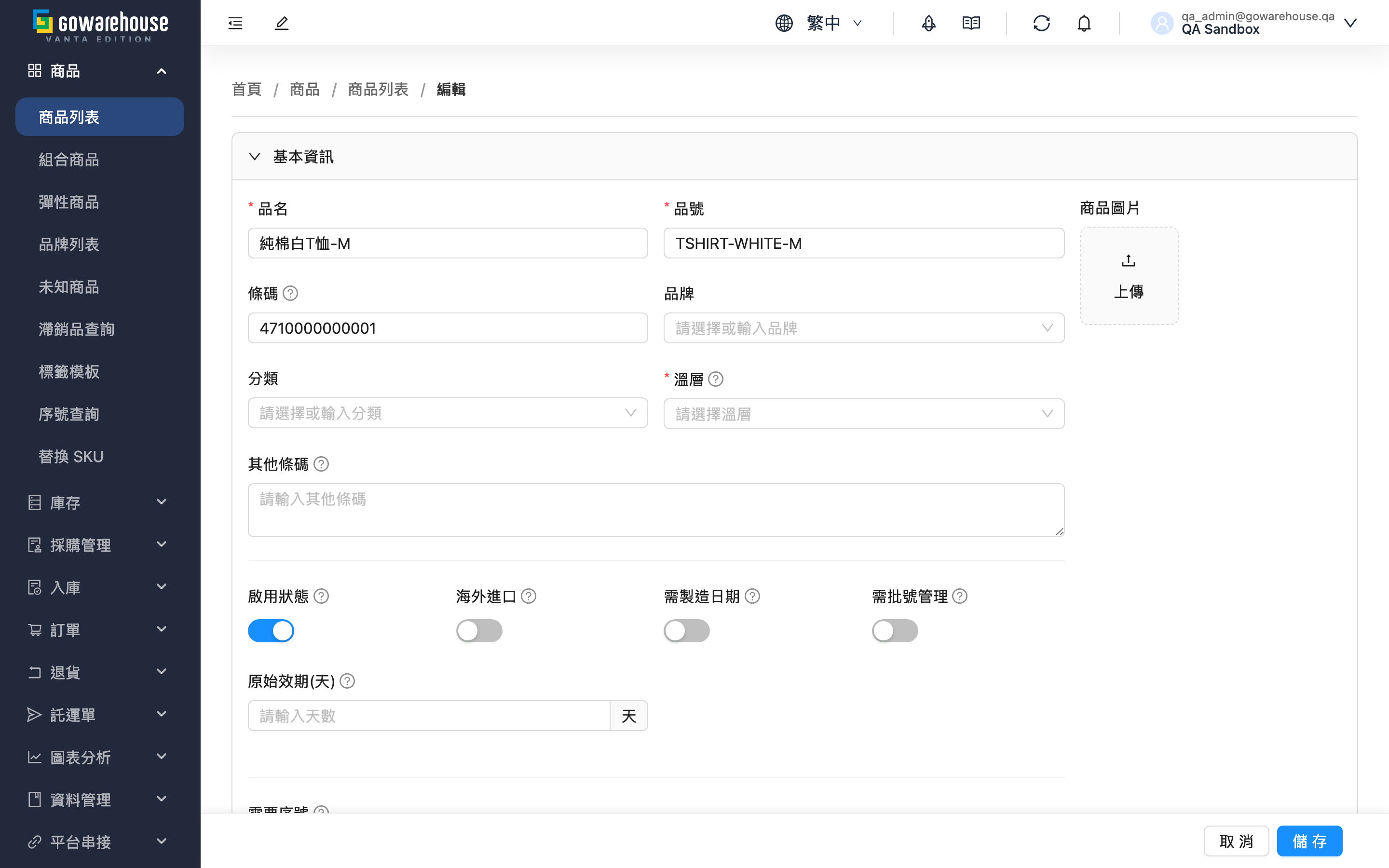Image resolution: width=1389 pixels, height=868 pixels.
Task: Click the 原始效期 days input field
Action: point(429,715)
